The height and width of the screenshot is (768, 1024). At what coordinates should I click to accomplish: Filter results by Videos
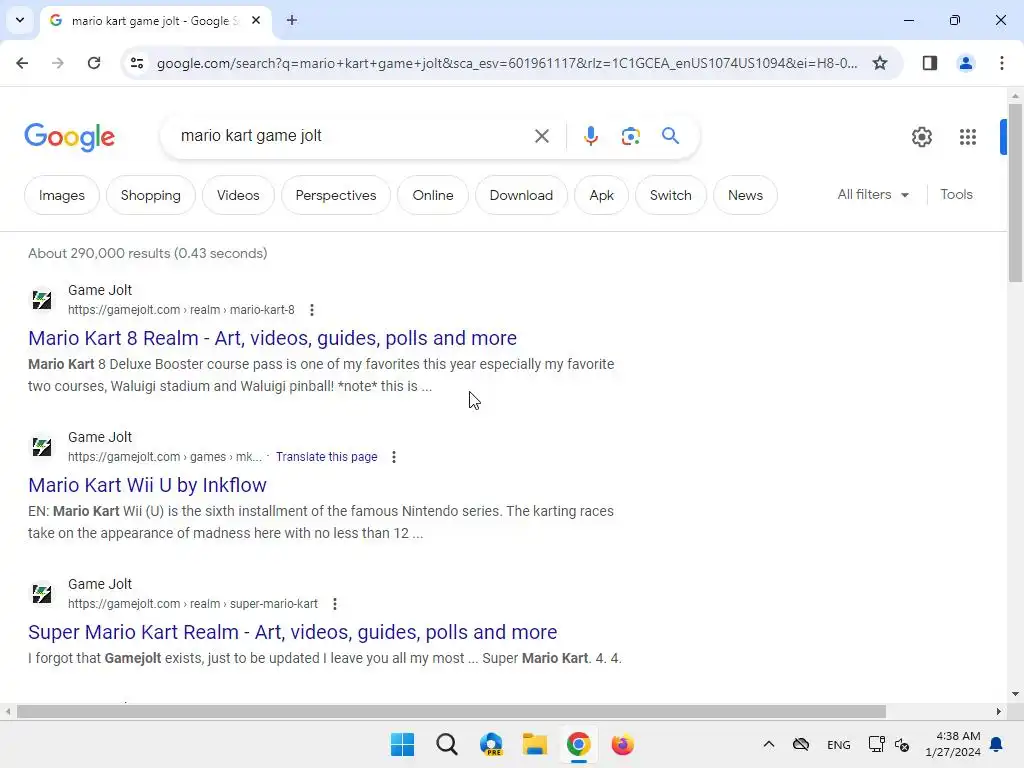(x=238, y=195)
